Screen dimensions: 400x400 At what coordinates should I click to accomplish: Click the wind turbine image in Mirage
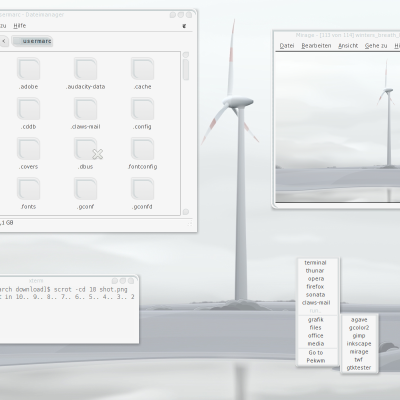coord(338,127)
